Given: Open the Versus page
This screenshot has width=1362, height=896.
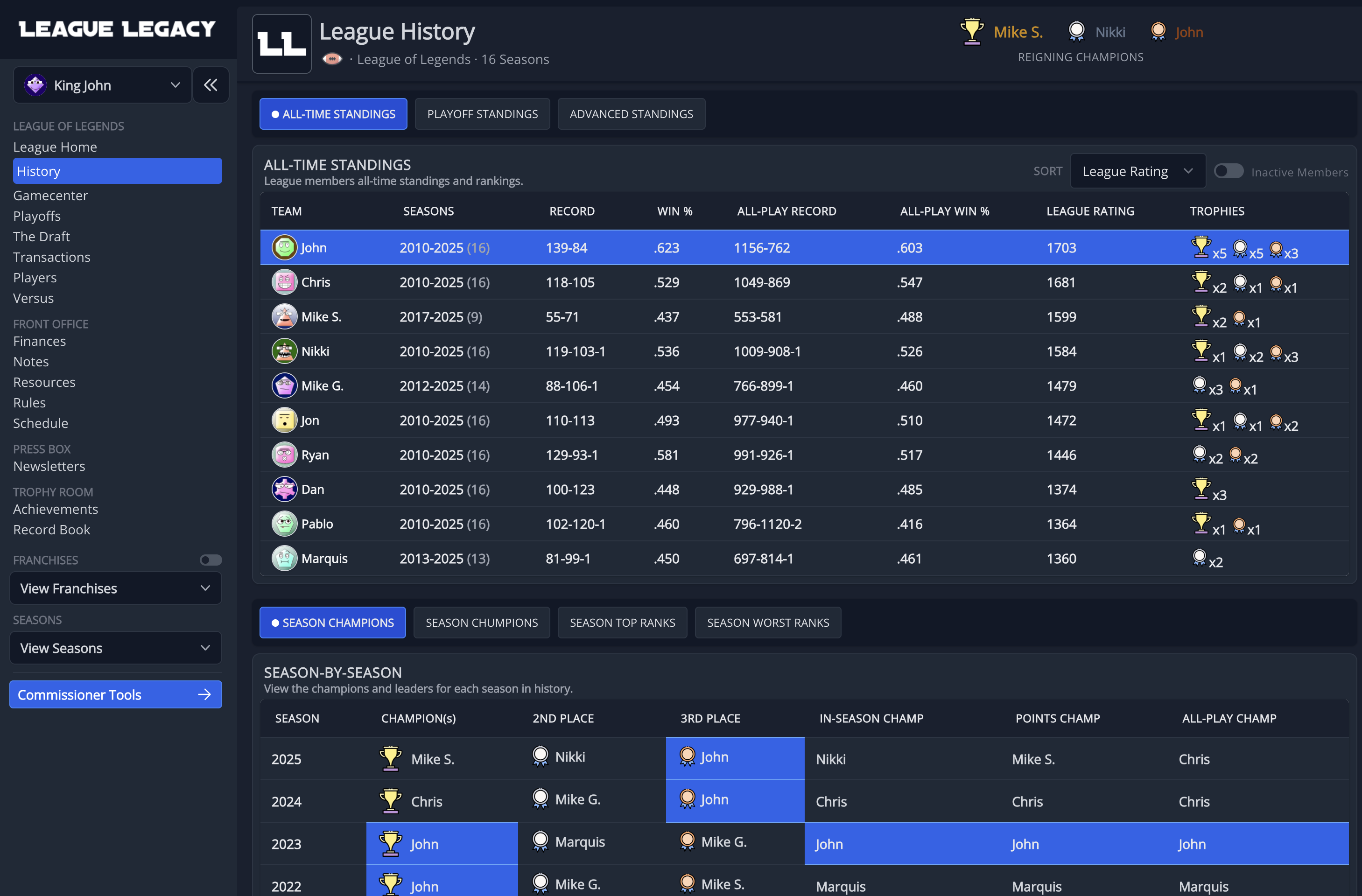Looking at the screenshot, I should pos(33,299).
